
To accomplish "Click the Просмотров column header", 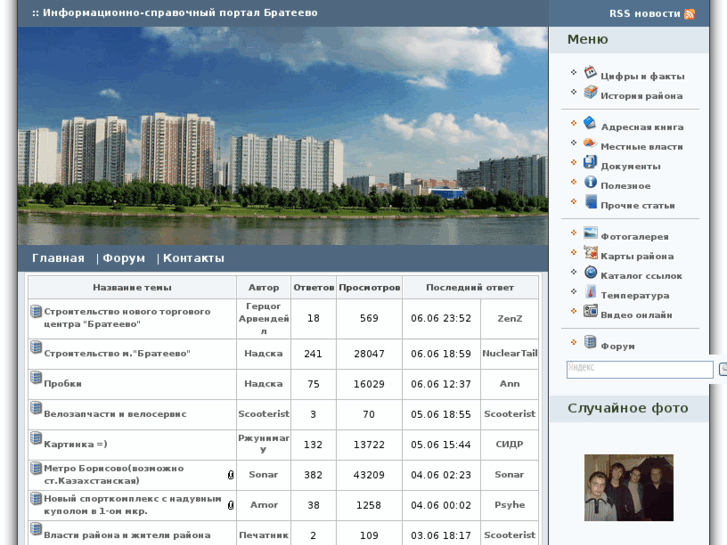I will pos(369,288).
